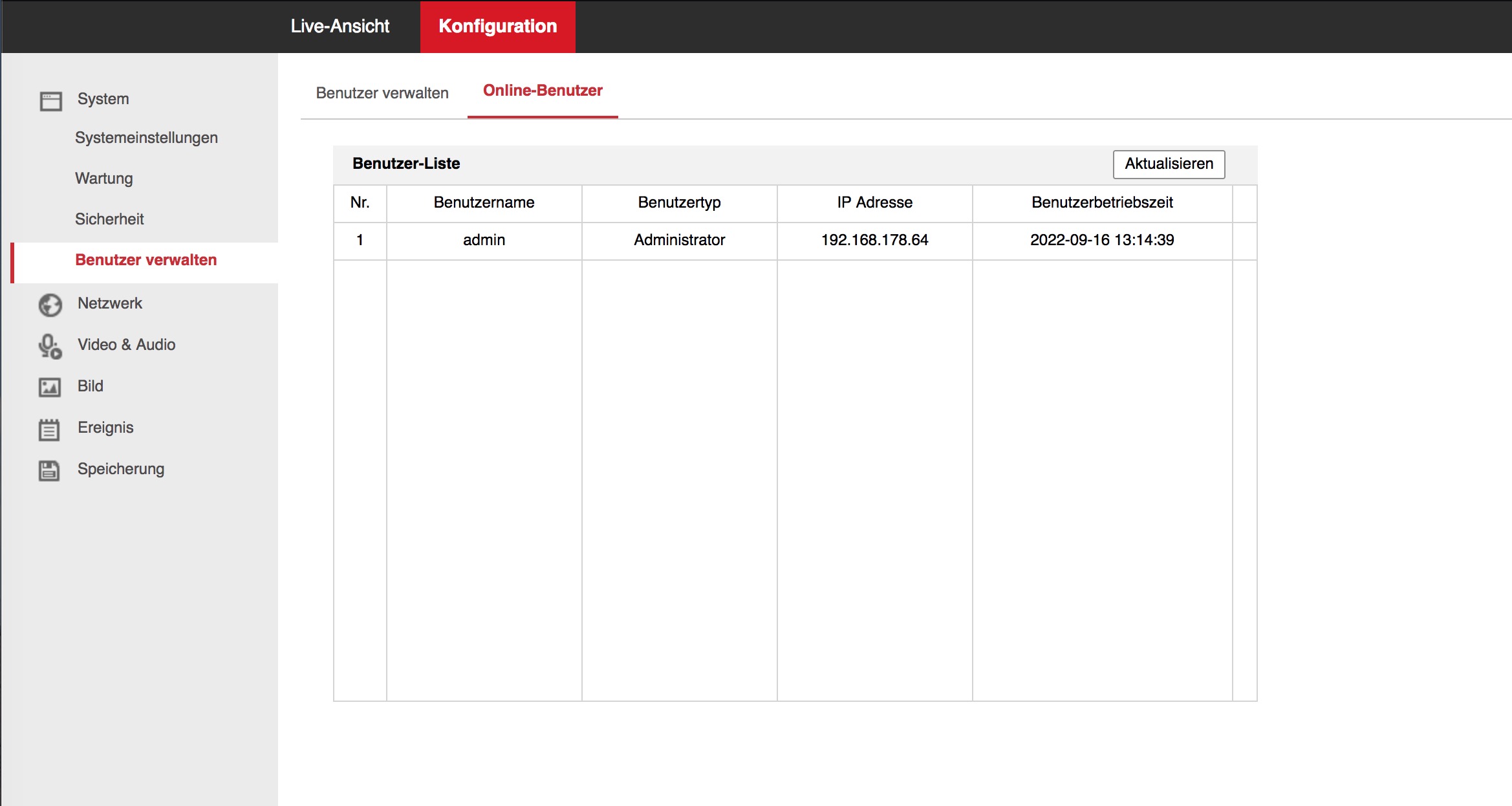Switch to the Benutzer verwalten subtab
1512x806 pixels.
click(382, 93)
